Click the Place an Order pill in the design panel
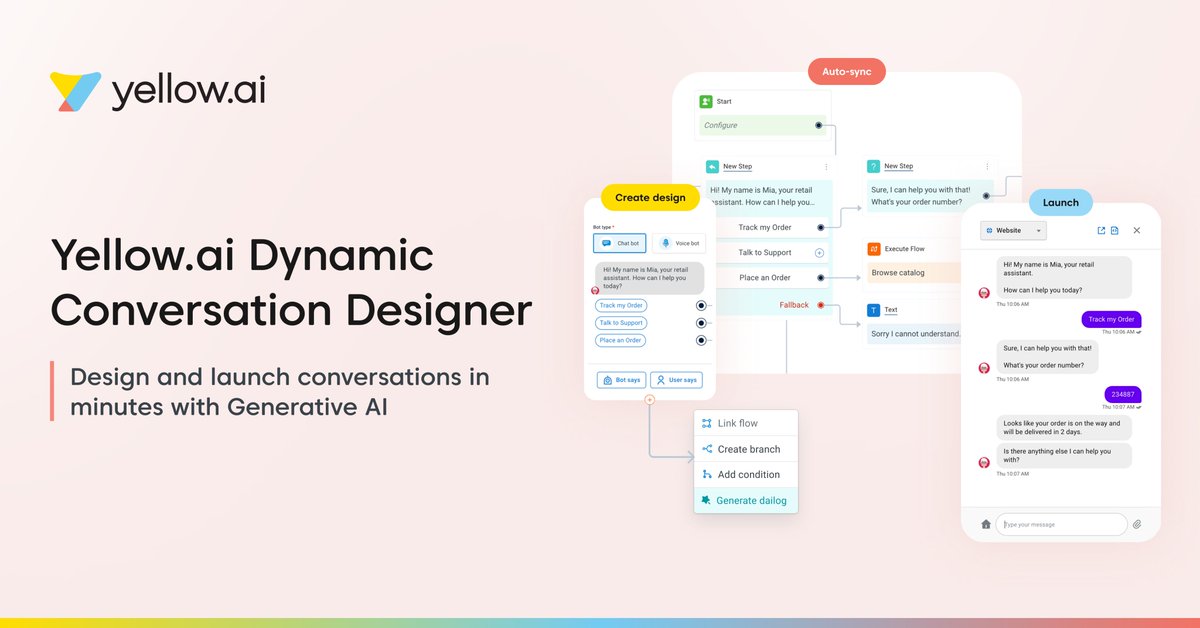 (621, 340)
